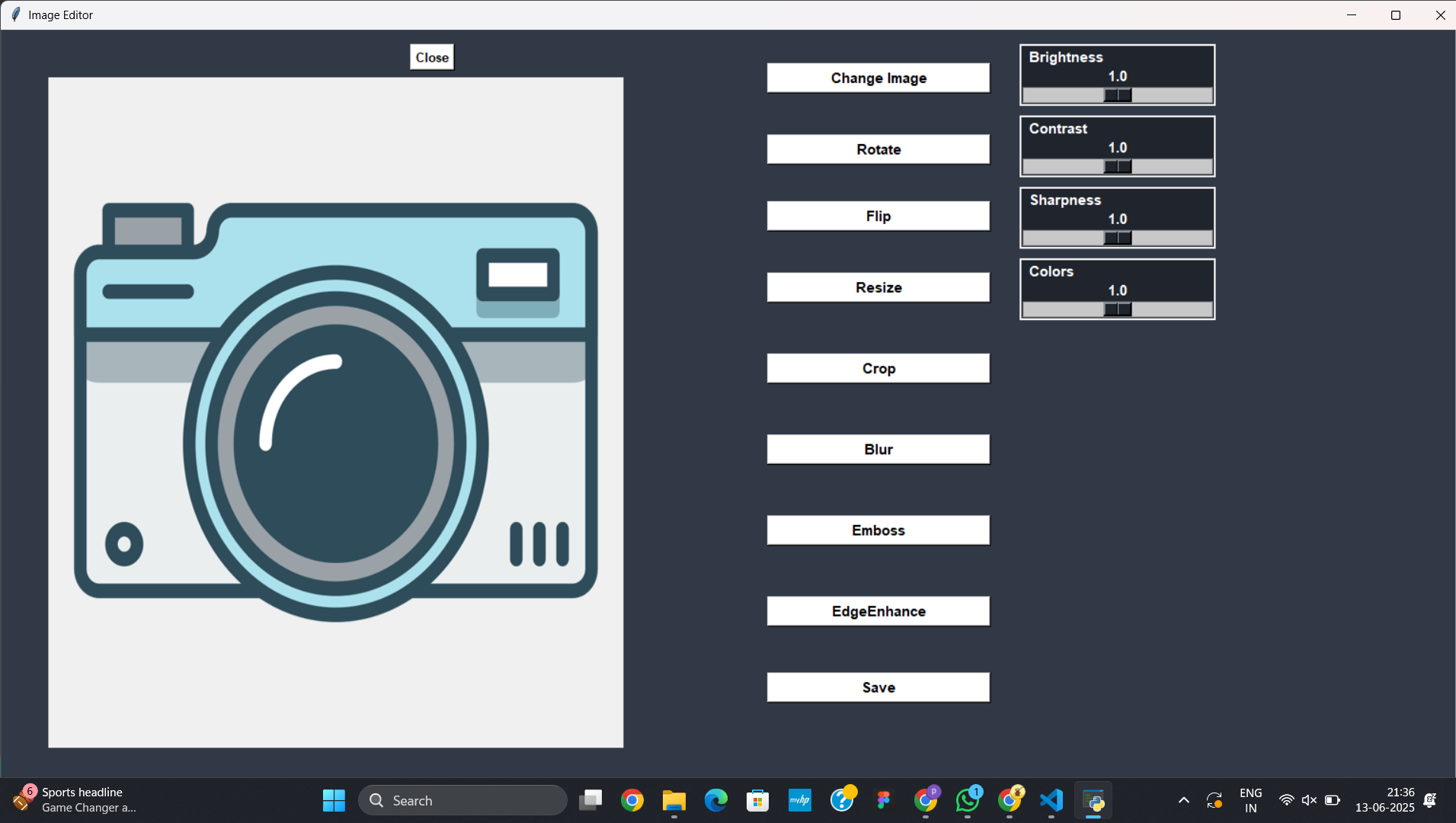Click the battery tray icon
The height and width of the screenshot is (823, 1456).
point(1332,800)
